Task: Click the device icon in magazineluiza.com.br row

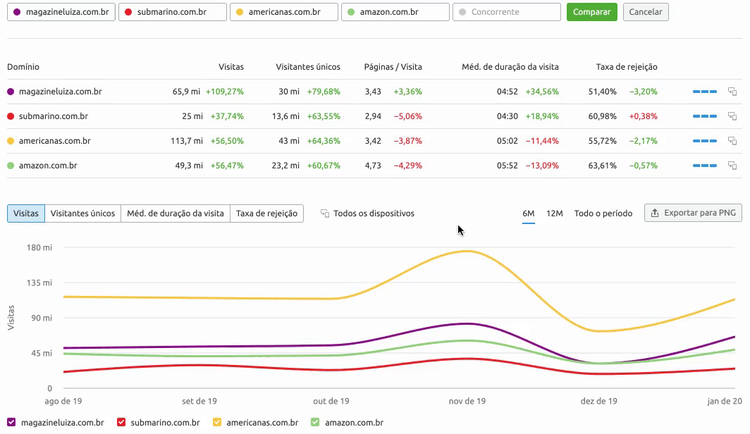Action: coord(732,91)
